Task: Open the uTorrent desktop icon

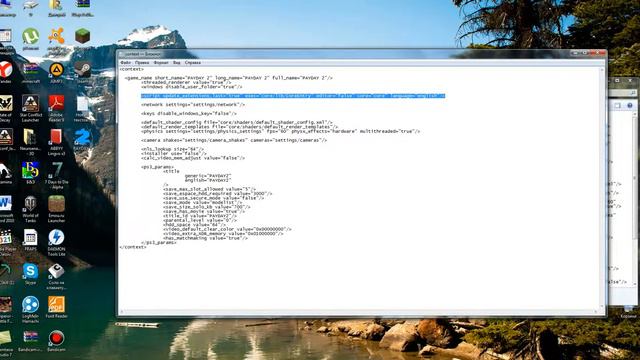Action: pyautogui.click(x=31, y=37)
